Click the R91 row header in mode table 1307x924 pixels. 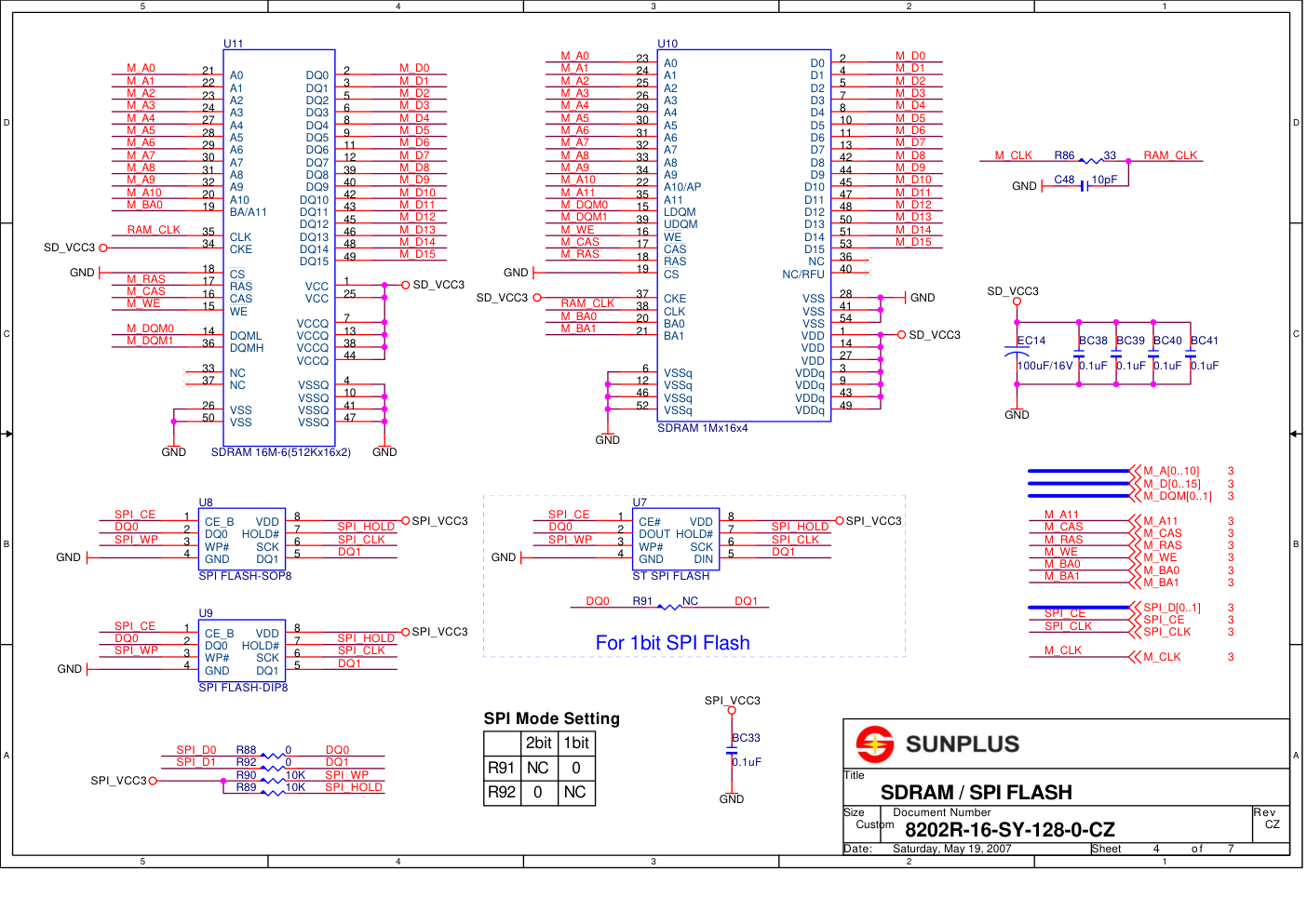(502, 768)
